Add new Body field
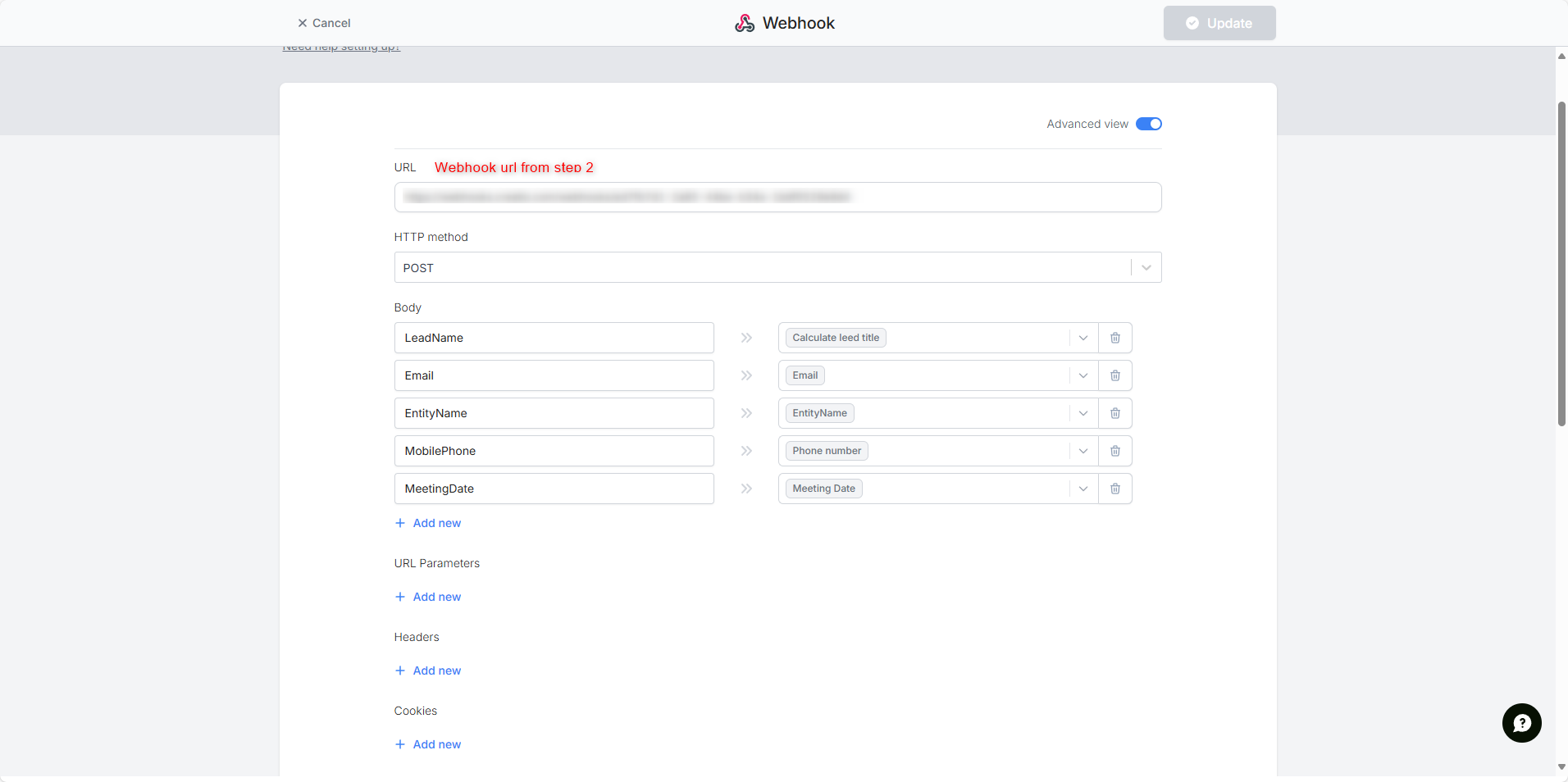1568x782 pixels. (x=428, y=523)
